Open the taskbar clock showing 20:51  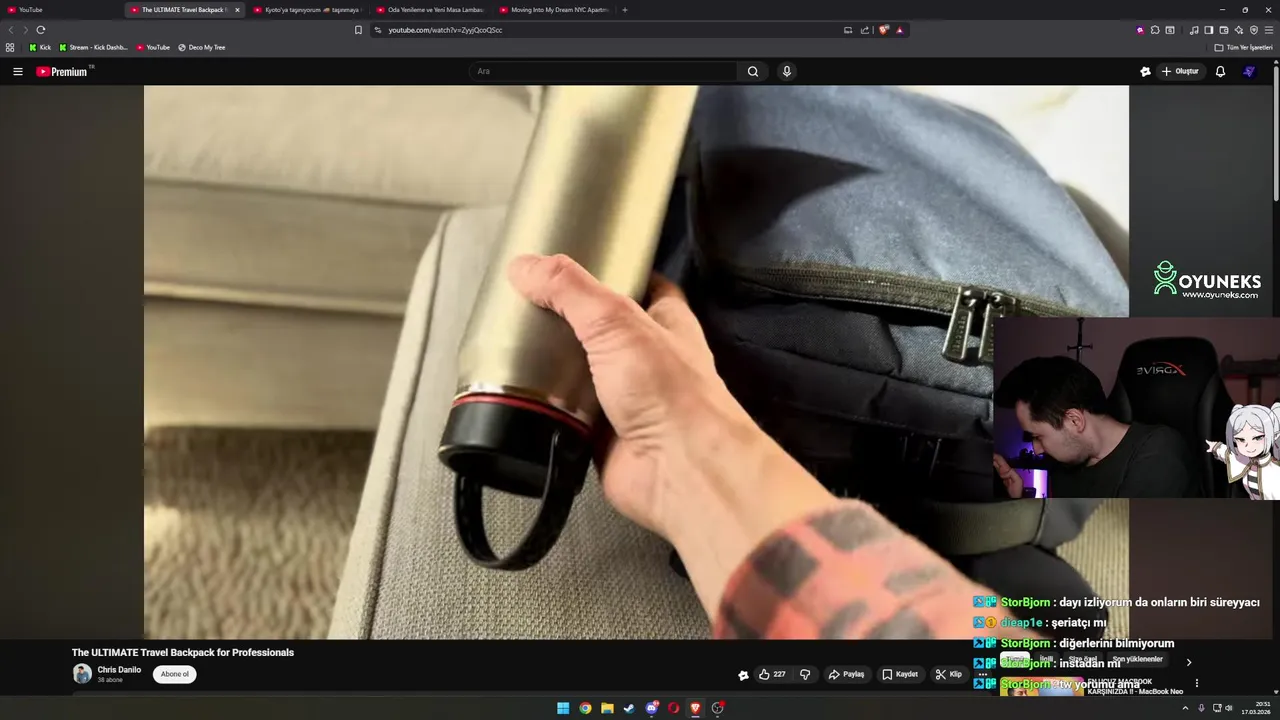(1256, 708)
